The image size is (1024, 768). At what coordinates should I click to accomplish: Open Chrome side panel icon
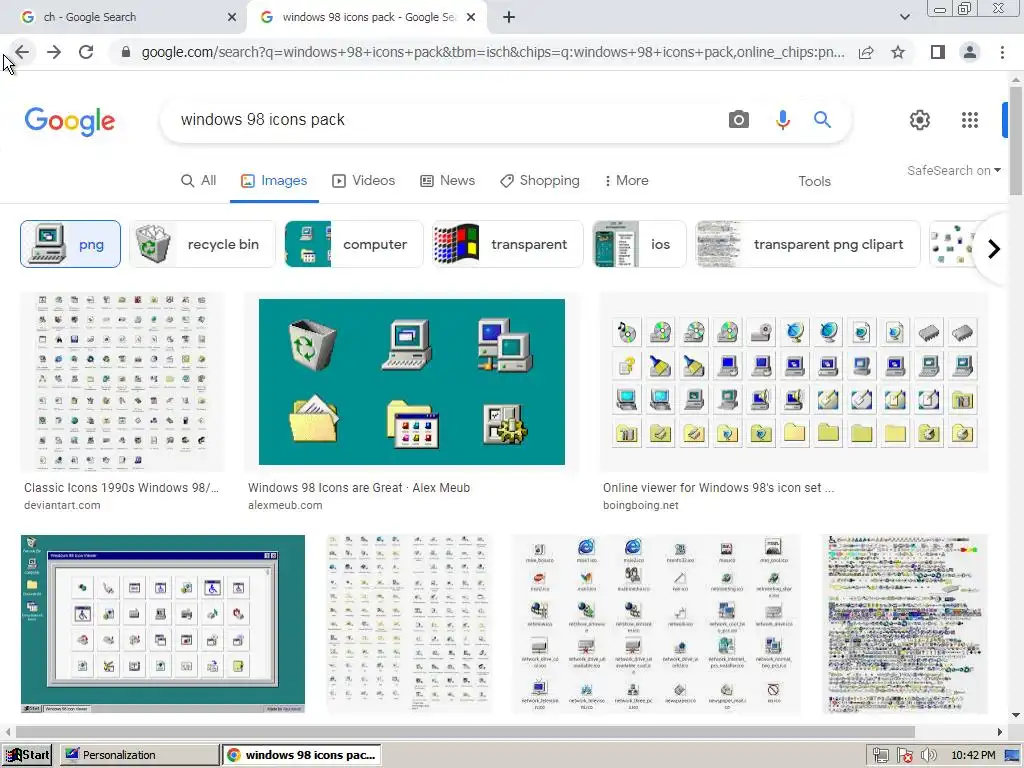click(x=938, y=52)
